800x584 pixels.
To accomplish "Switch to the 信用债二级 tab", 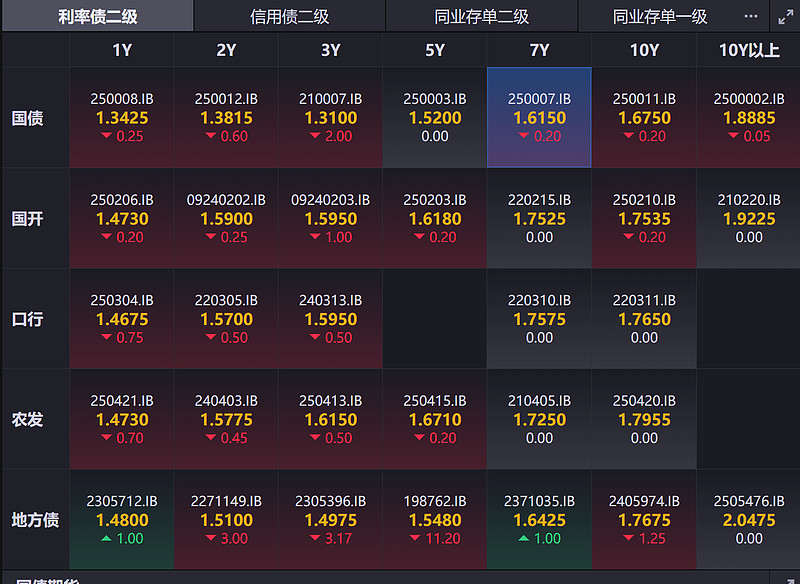I will click(286, 16).
